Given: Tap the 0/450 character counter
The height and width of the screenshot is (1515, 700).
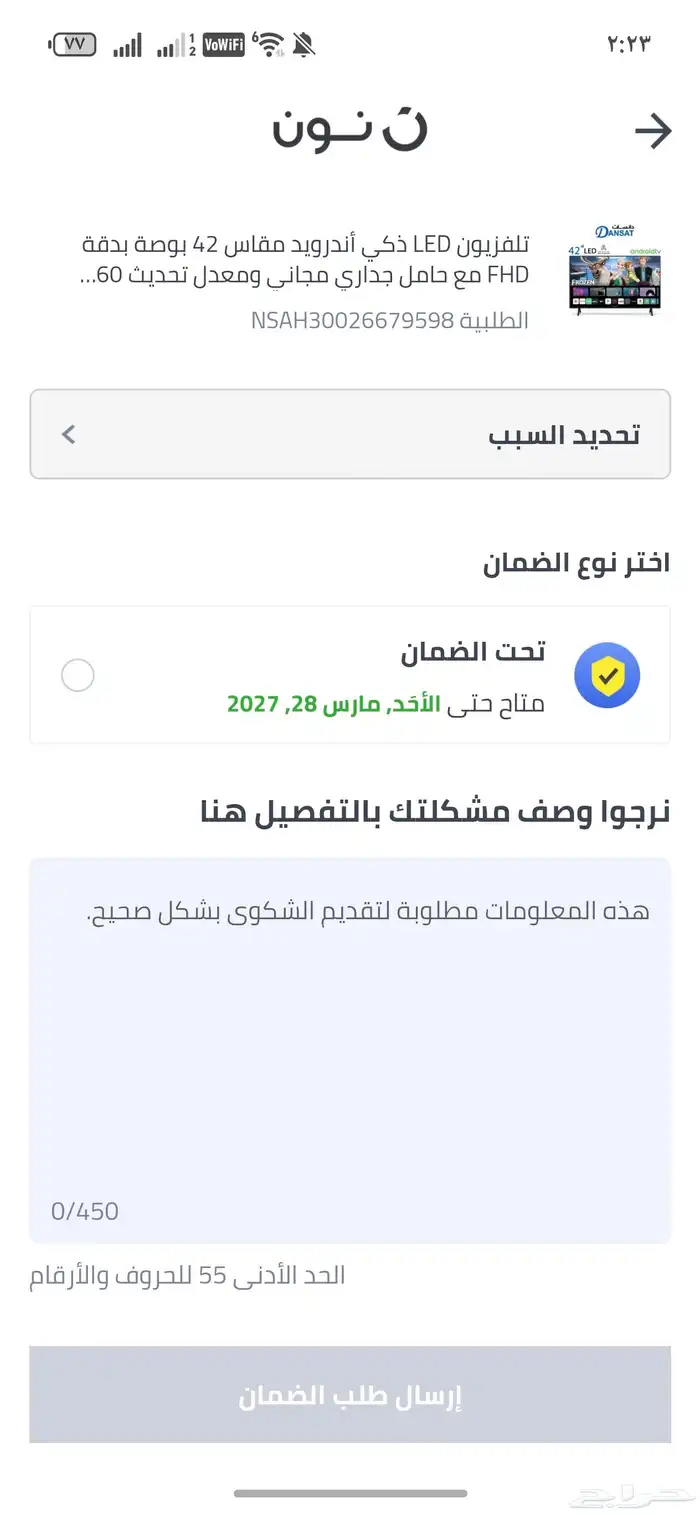Looking at the screenshot, I should (x=85, y=1211).
